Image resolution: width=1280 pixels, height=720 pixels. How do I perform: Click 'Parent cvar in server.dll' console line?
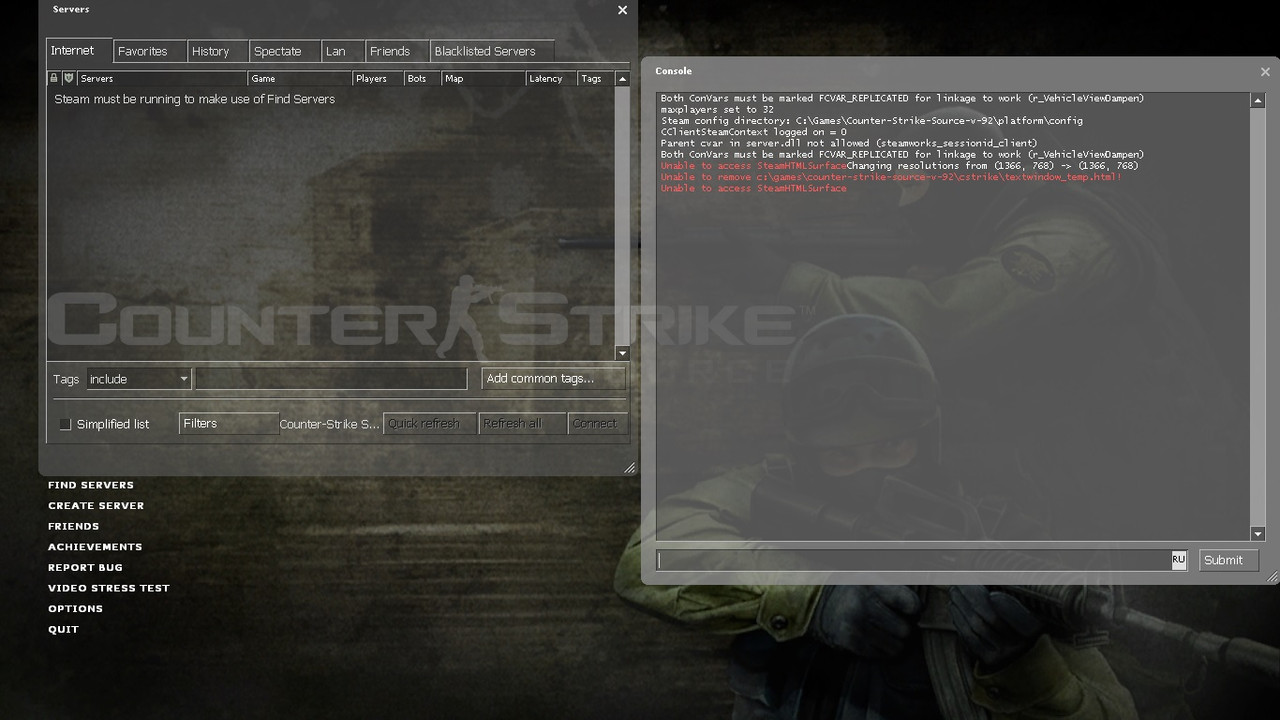pyautogui.click(x=849, y=143)
